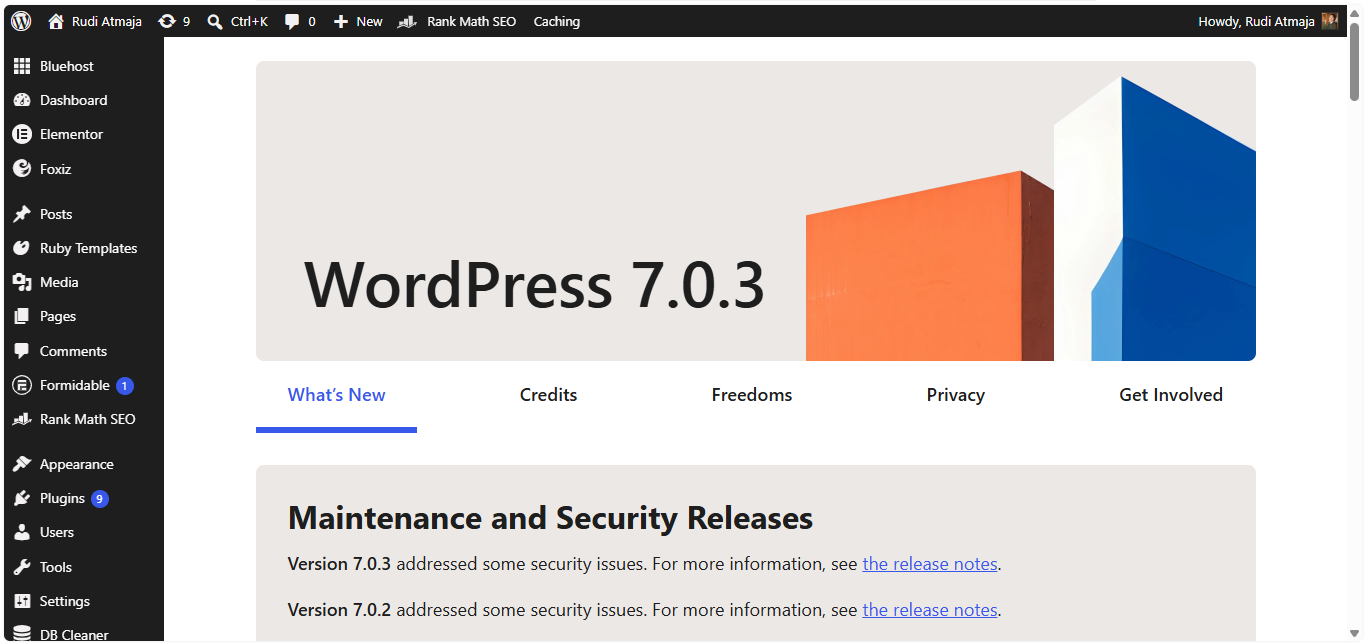Go to Dashboard in sidebar
This screenshot has width=1365, height=643.
click(74, 100)
